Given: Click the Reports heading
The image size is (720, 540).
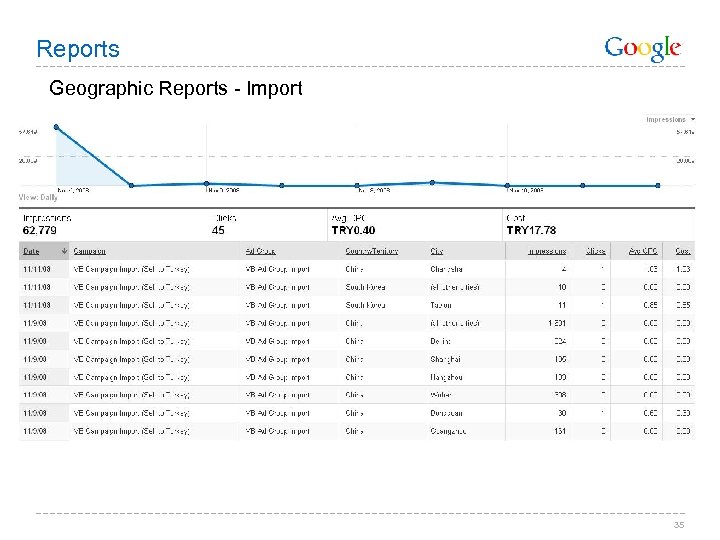Looking at the screenshot, I should click(78, 49).
